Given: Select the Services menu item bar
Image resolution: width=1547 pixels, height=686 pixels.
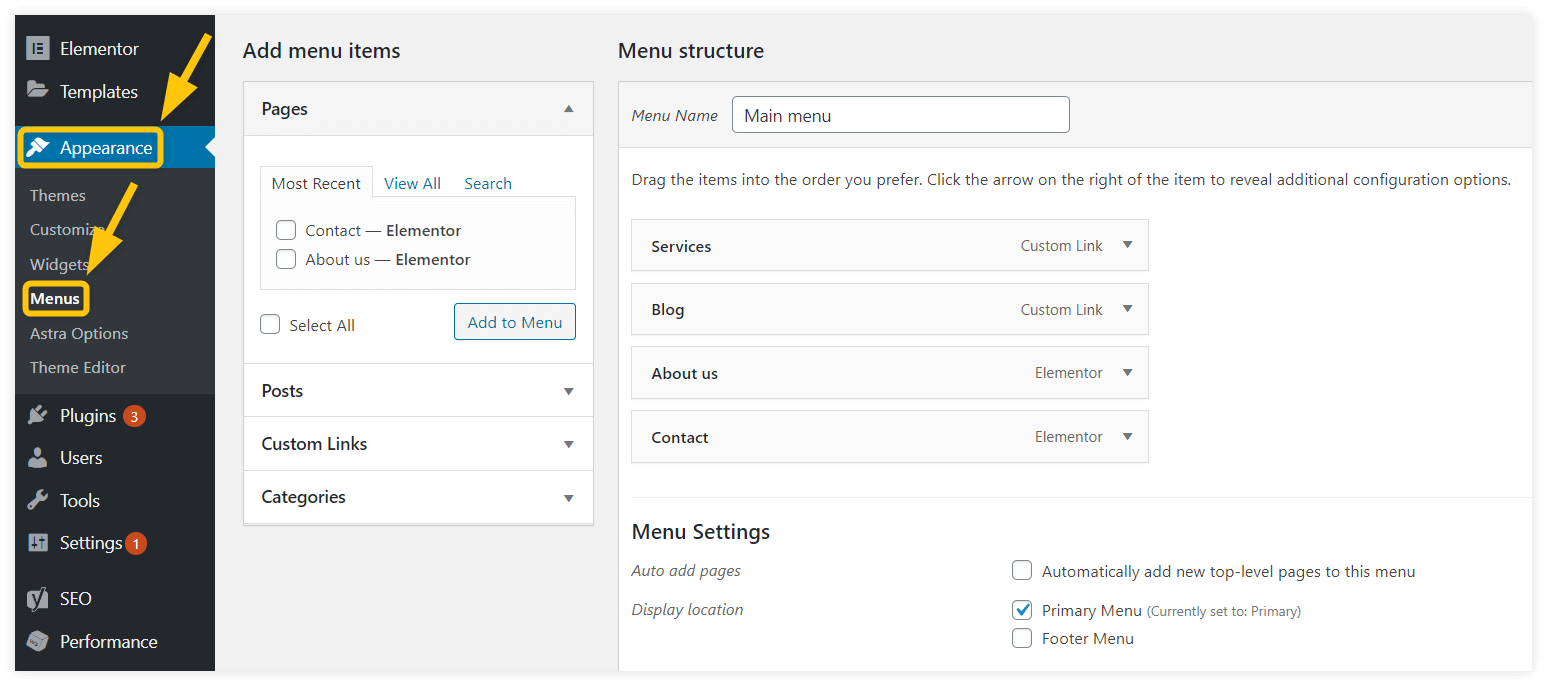Looking at the screenshot, I should pos(890,245).
